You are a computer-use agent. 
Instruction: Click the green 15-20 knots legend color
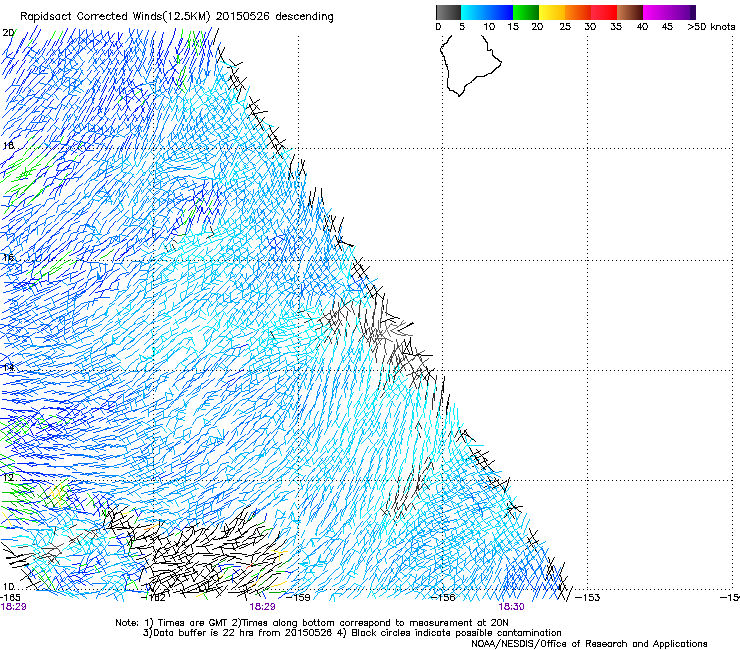pyautogui.click(x=526, y=12)
